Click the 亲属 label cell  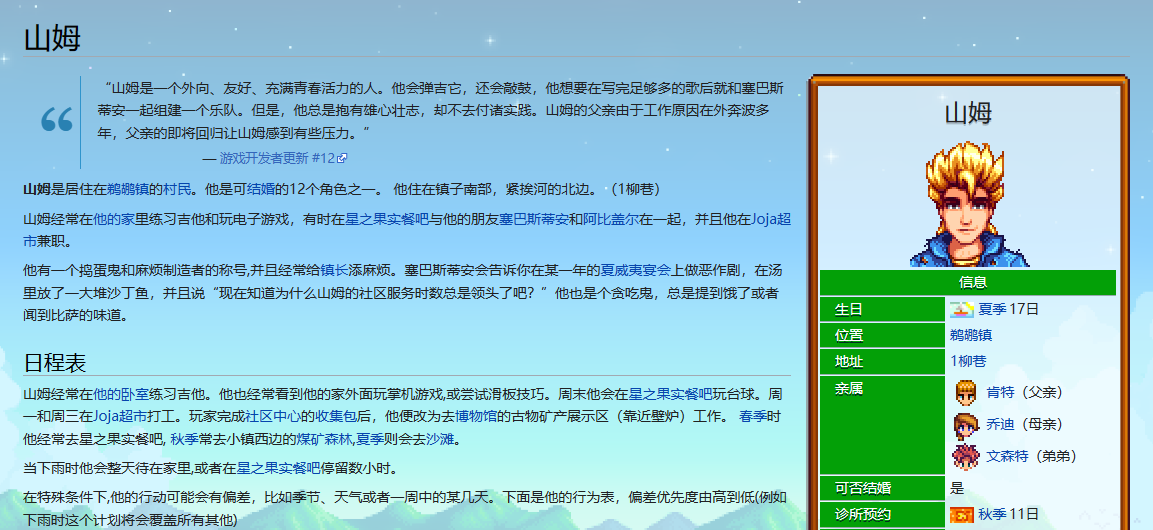coord(882,424)
